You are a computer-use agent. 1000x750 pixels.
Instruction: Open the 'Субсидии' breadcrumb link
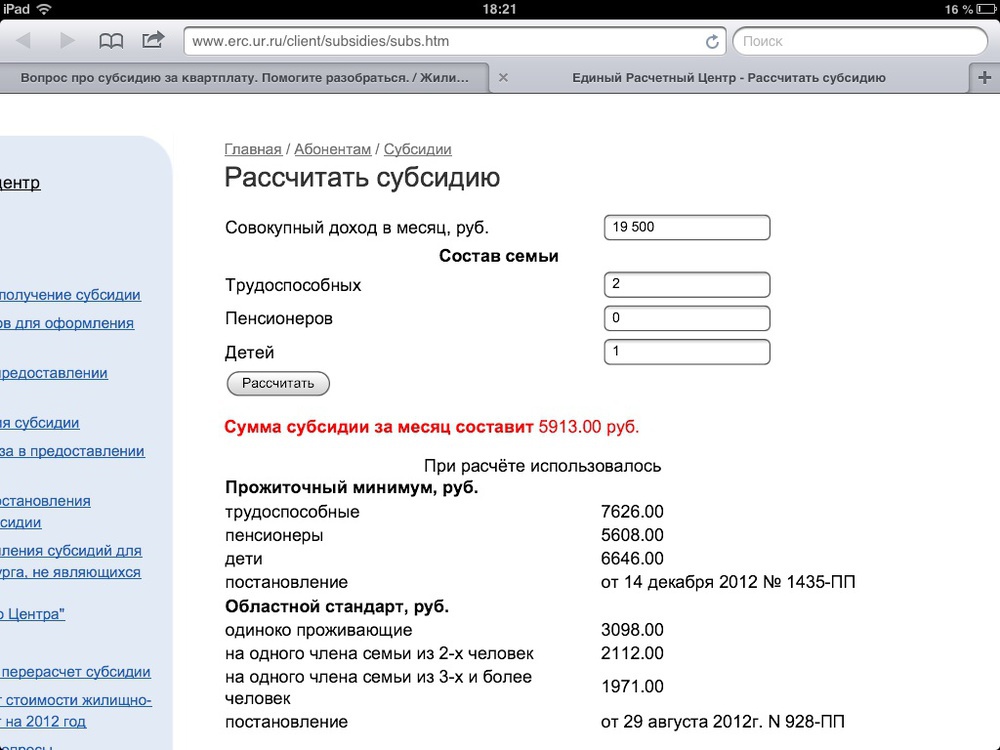point(417,149)
